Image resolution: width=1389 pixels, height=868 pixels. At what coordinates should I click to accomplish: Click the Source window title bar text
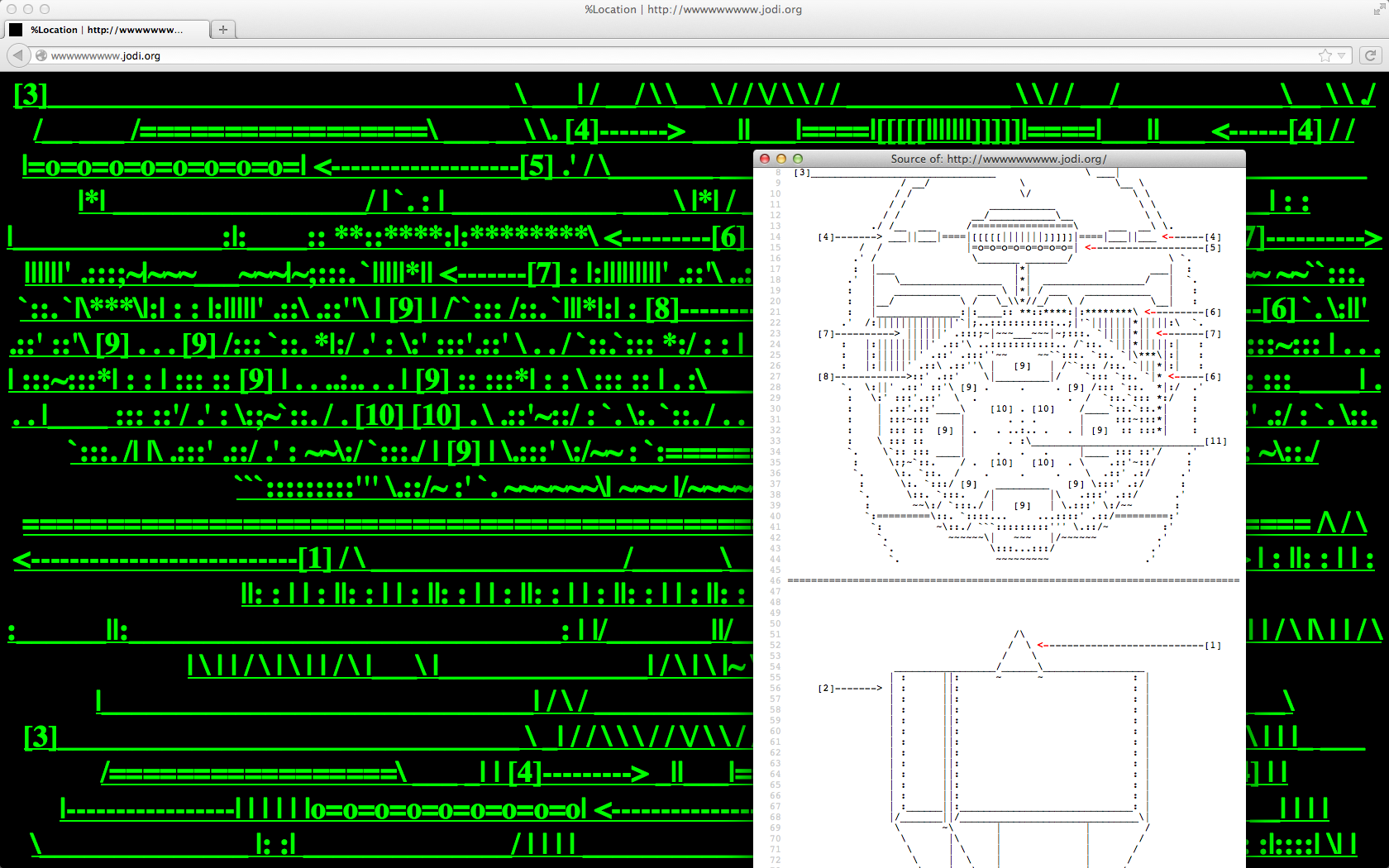pos(998,159)
